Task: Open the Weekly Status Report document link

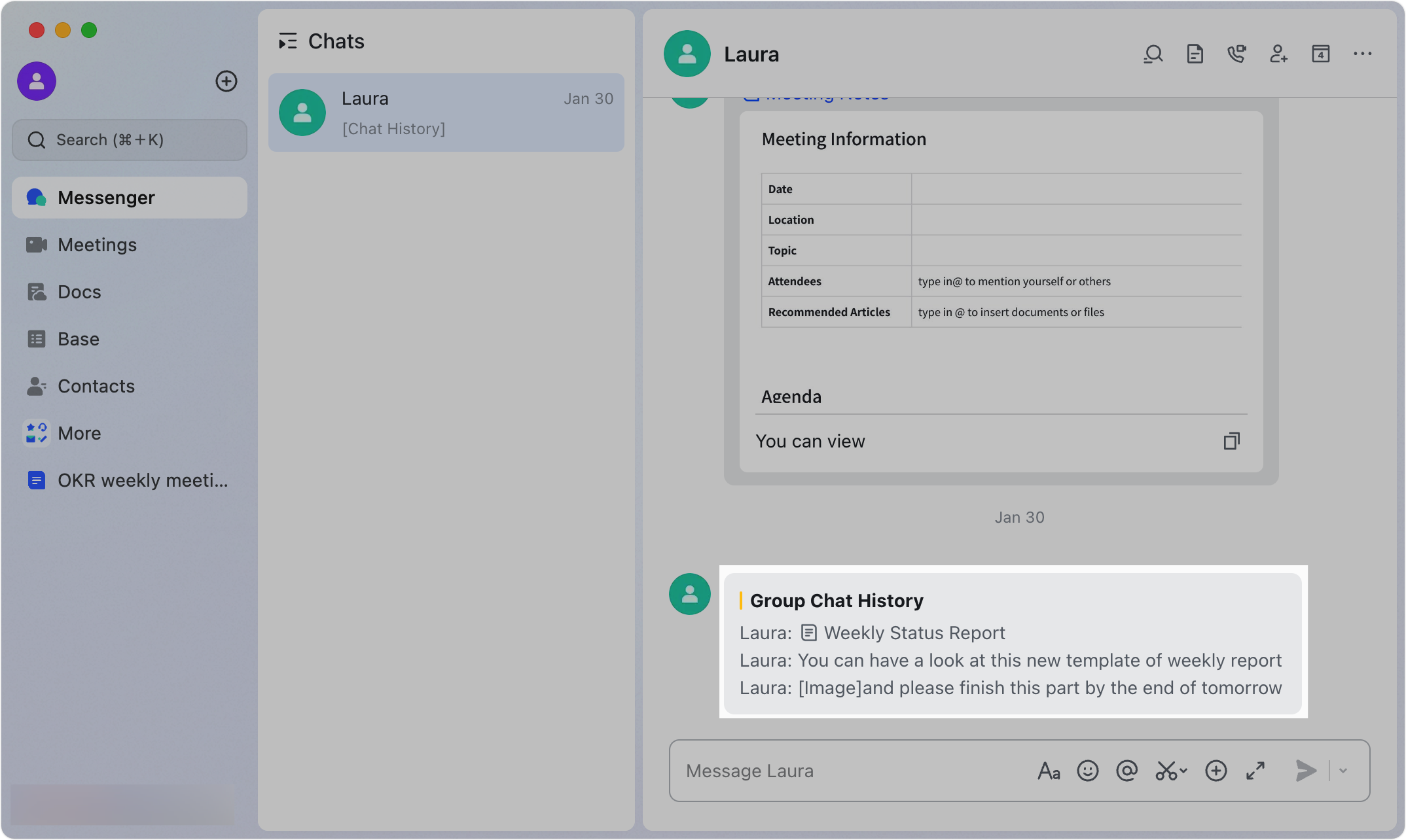Action: point(914,633)
